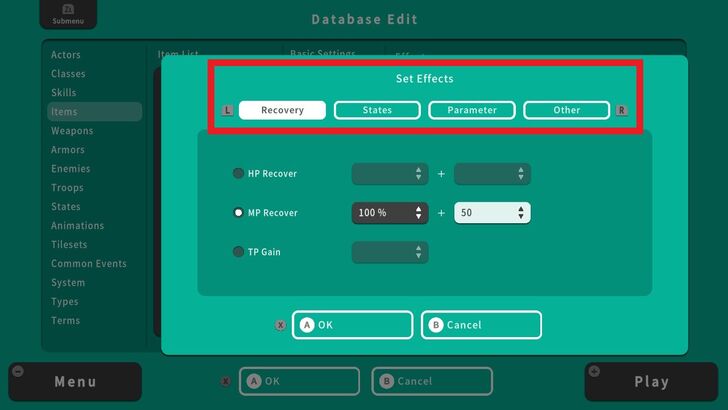Select the HP Recover radio button
The height and width of the screenshot is (410, 728).
(238, 174)
